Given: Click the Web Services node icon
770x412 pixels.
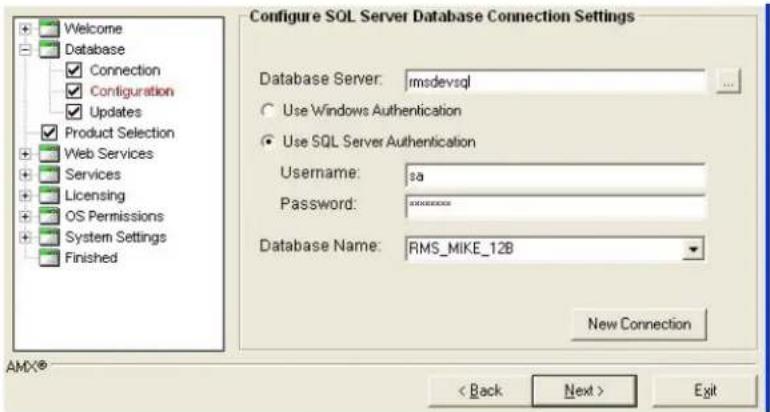Looking at the screenshot, I should tap(49, 154).
